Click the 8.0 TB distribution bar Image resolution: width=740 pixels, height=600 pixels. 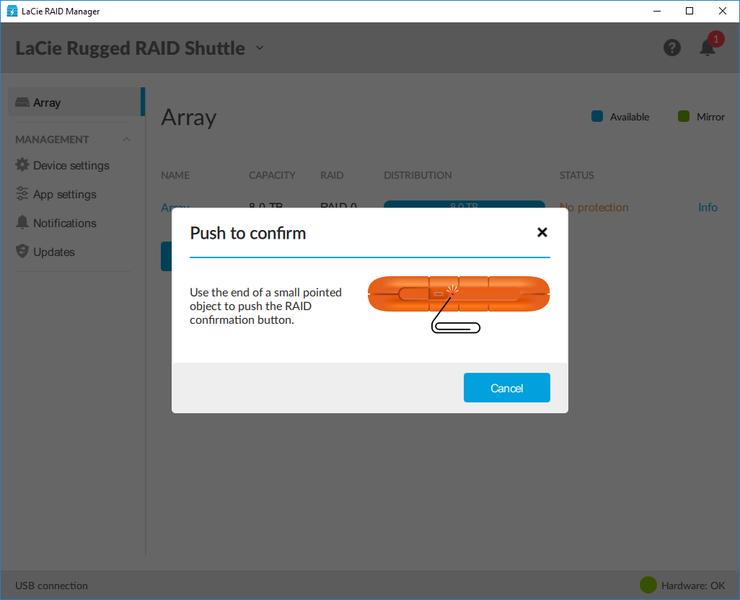[x=464, y=204]
